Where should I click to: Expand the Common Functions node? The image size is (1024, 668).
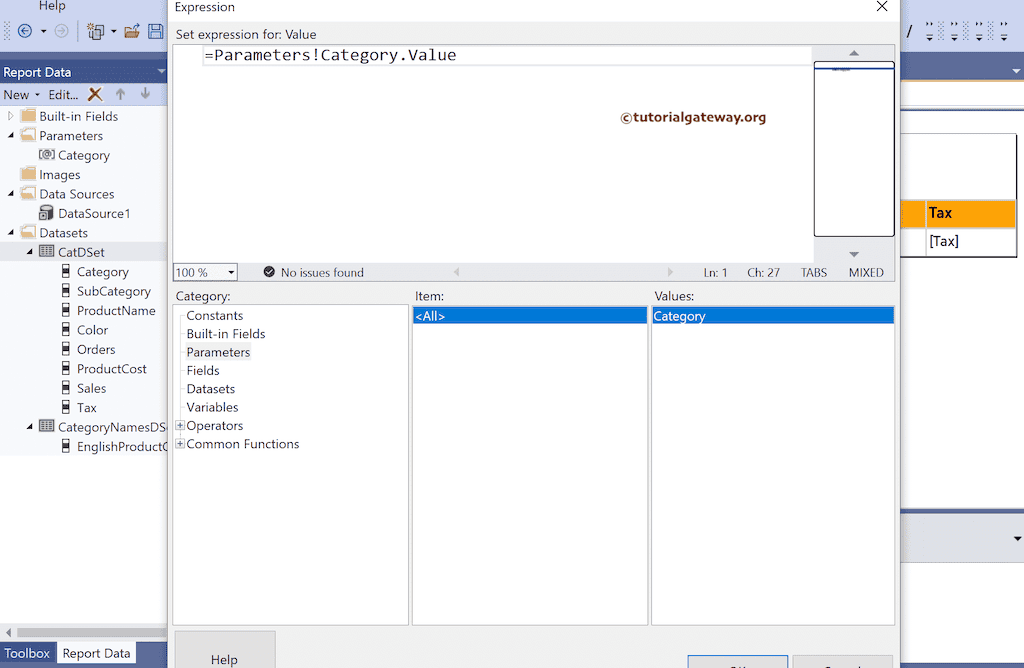pyautogui.click(x=179, y=443)
